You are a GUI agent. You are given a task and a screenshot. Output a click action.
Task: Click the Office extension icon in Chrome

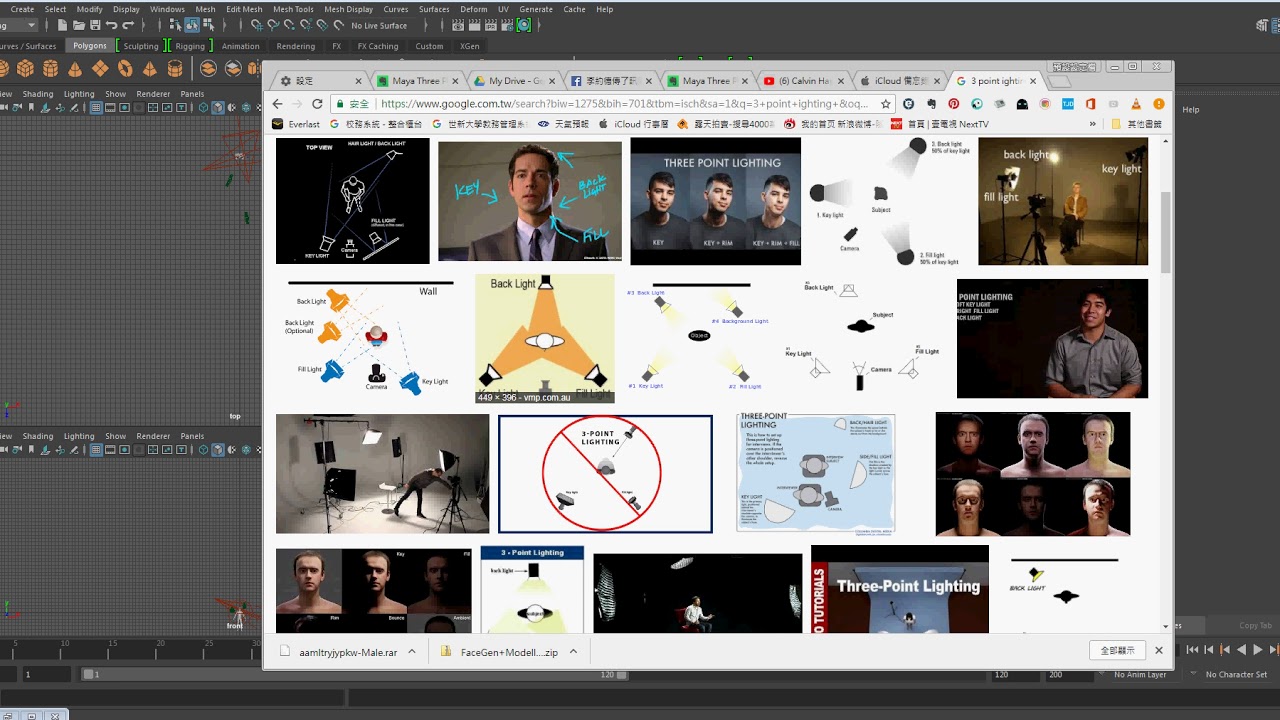click(x=1090, y=104)
